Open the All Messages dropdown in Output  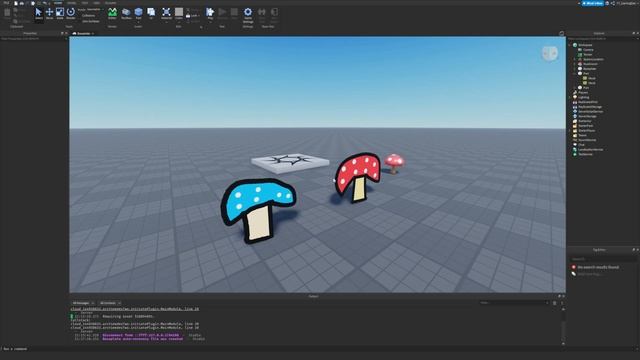tap(83, 303)
